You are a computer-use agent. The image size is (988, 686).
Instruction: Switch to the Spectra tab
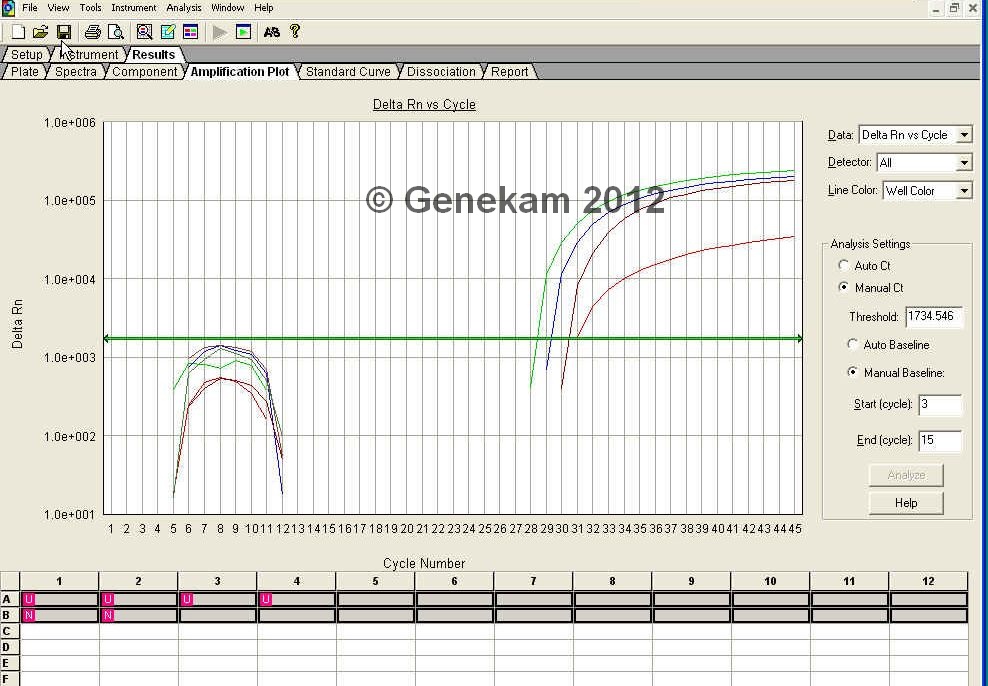[x=76, y=72]
